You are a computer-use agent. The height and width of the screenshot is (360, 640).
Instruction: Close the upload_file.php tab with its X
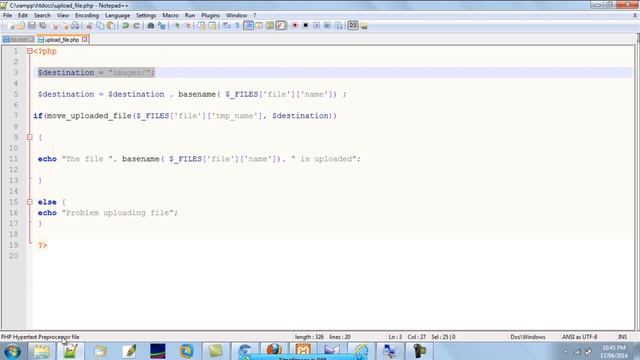point(84,39)
